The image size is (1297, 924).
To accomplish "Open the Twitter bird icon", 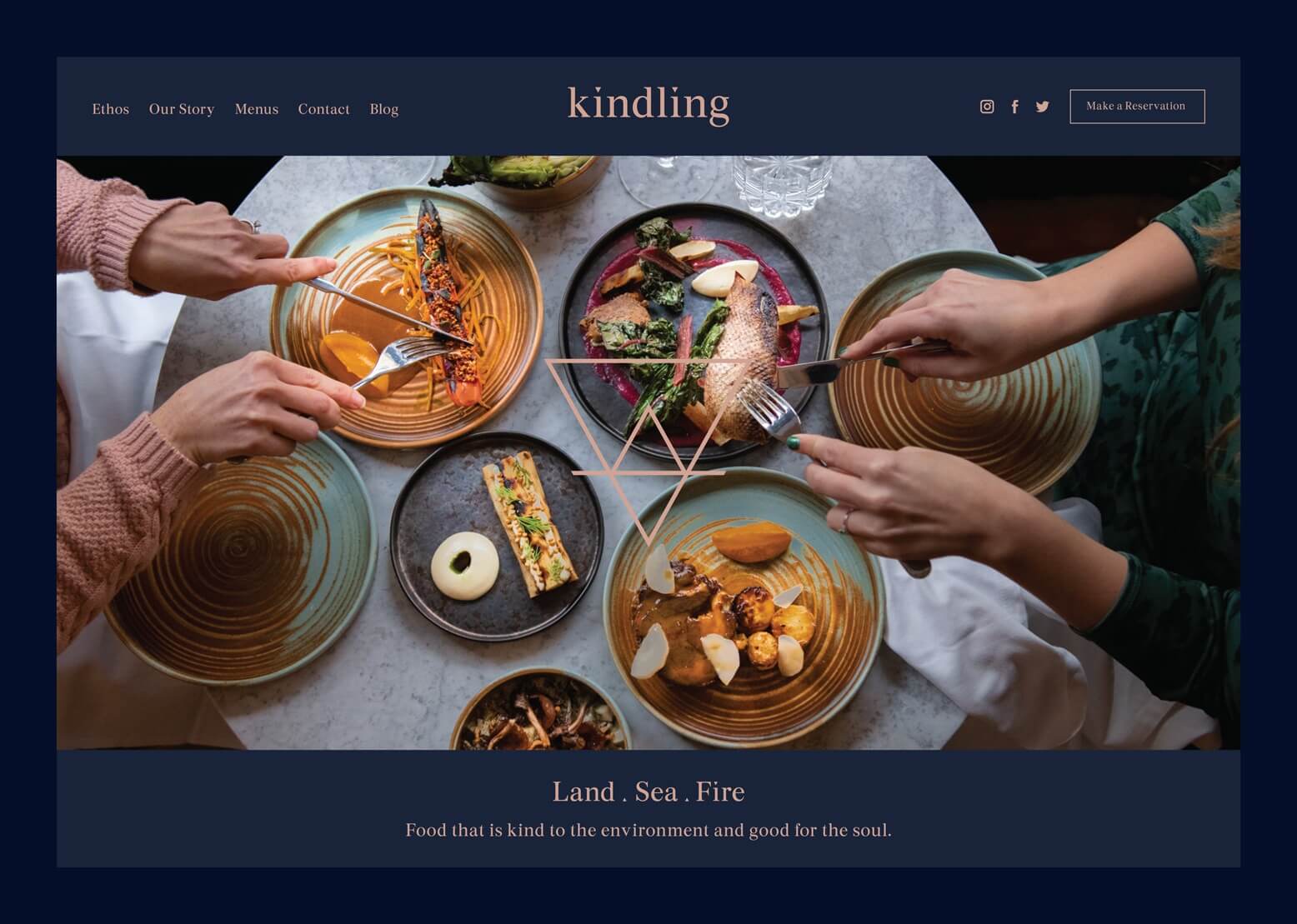I will point(1042,107).
